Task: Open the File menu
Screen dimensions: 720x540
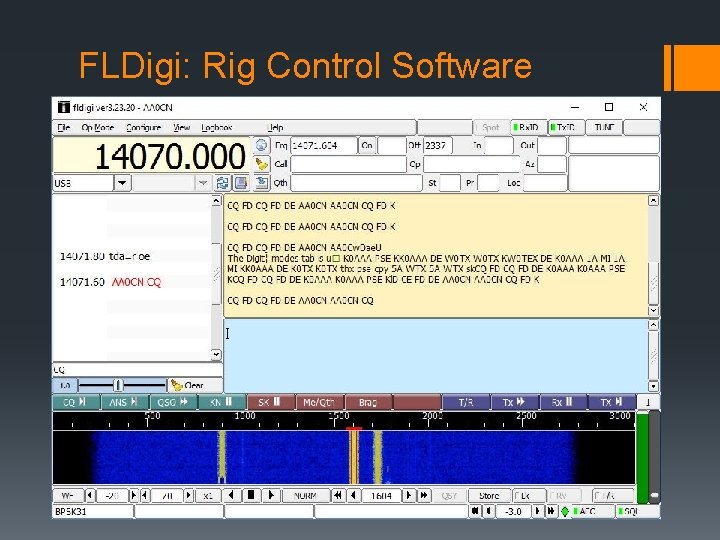Action: (x=63, y=127)
